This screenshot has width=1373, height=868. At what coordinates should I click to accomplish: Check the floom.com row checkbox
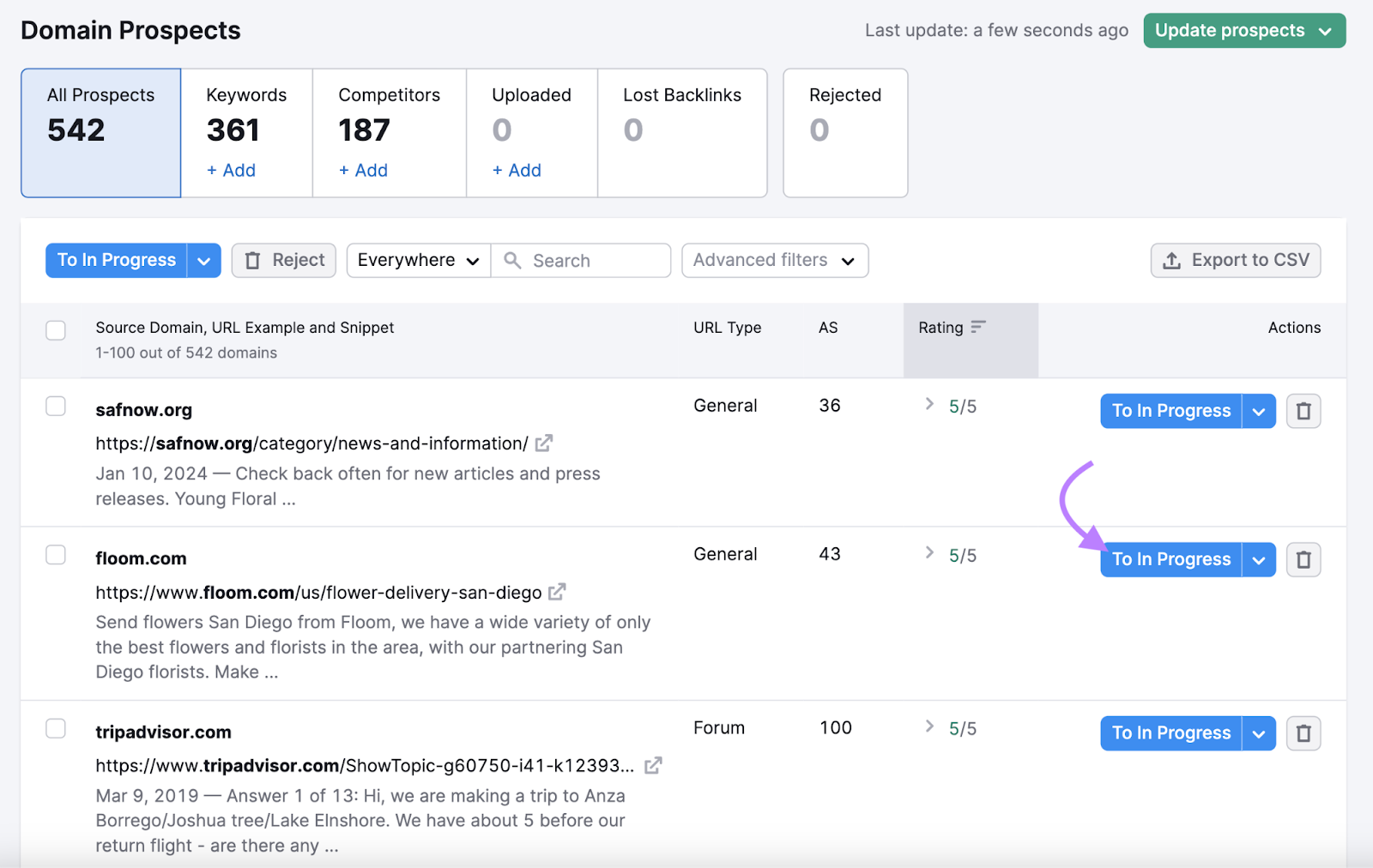pos(56,554)
